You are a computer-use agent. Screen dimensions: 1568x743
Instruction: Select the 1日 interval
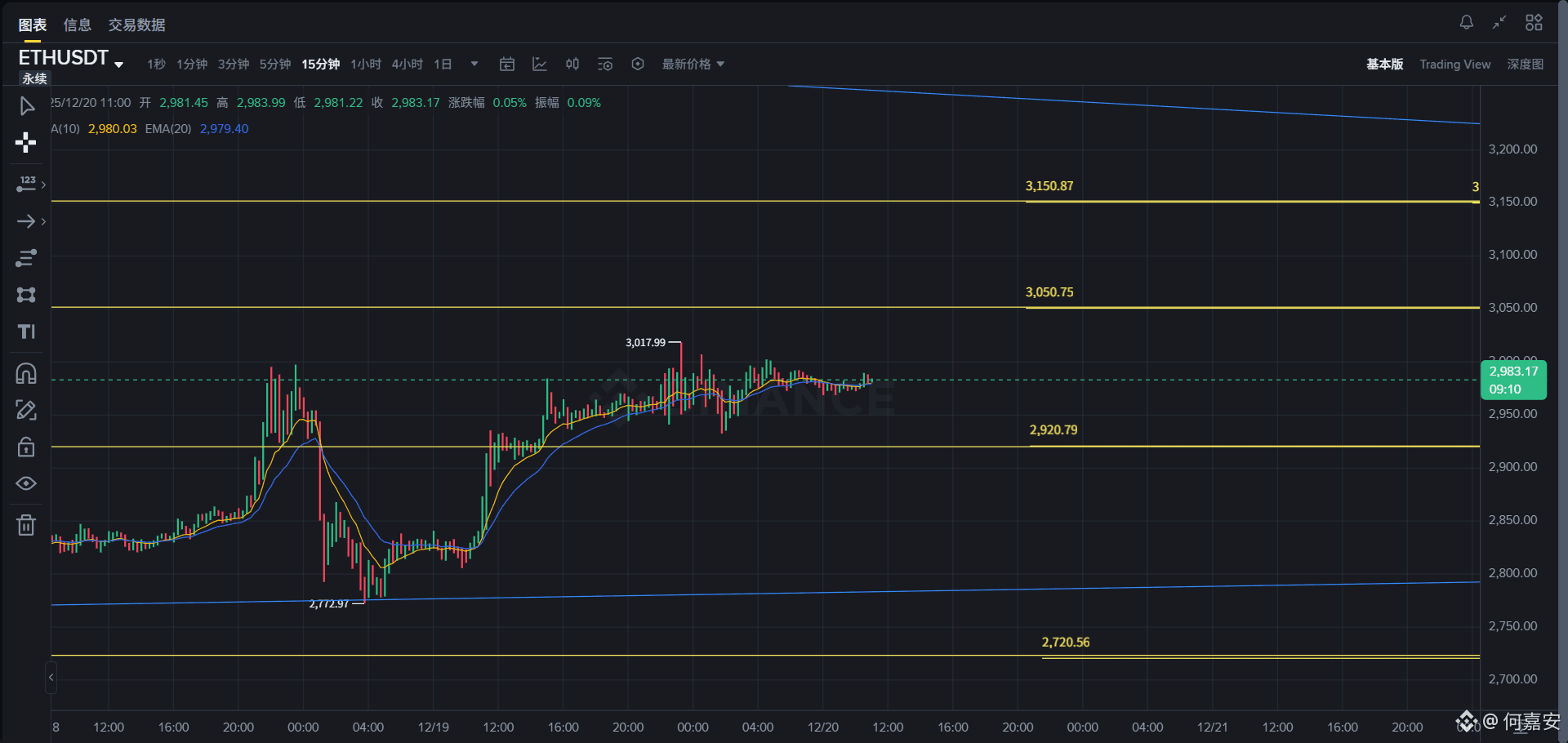click(x=443, y=64)
